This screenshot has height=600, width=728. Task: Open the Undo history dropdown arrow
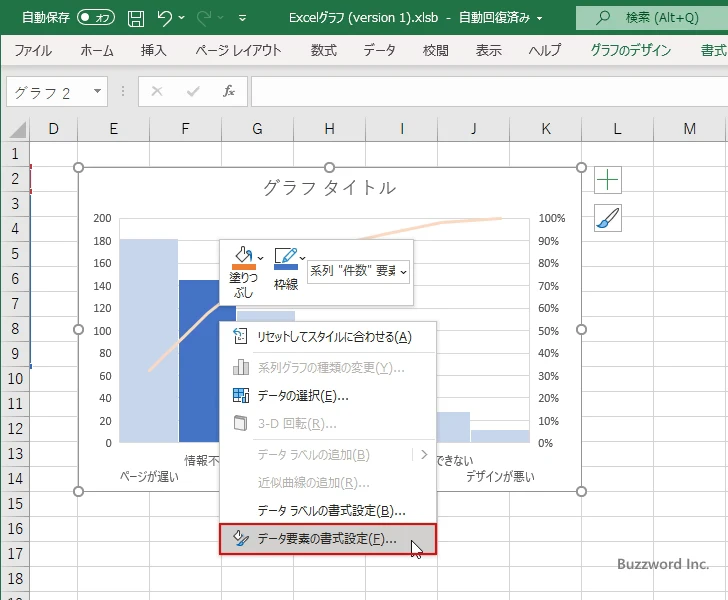(182, 18)
